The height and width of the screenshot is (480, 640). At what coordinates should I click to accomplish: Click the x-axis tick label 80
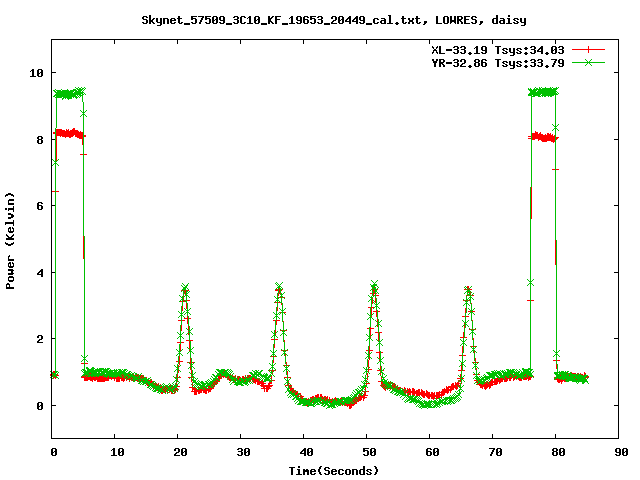pos(558,452)
